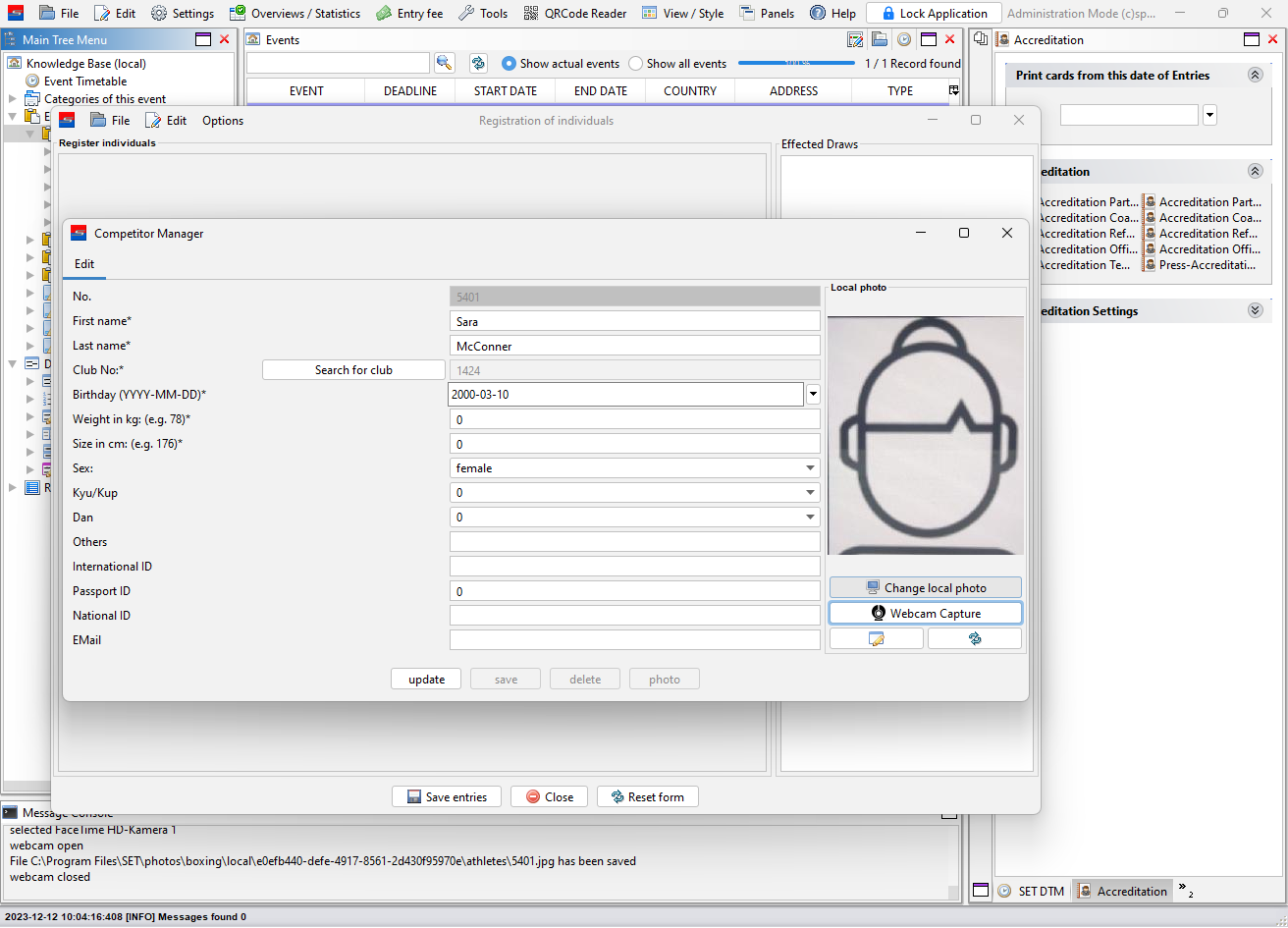Click the blue progress bar in Events panel
Viewport: 1288px width, 928px height.
[x=795, y=63]
